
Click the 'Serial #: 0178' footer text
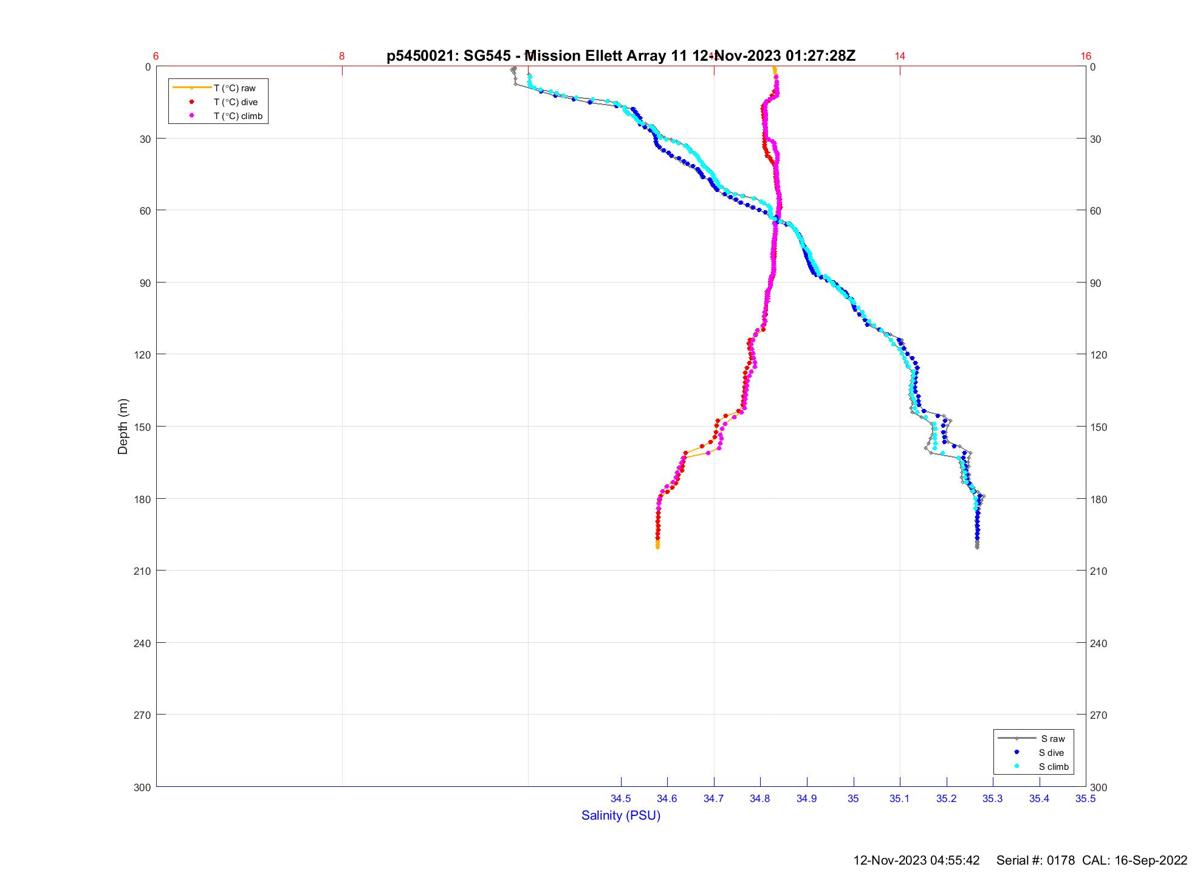point(1037,860)
